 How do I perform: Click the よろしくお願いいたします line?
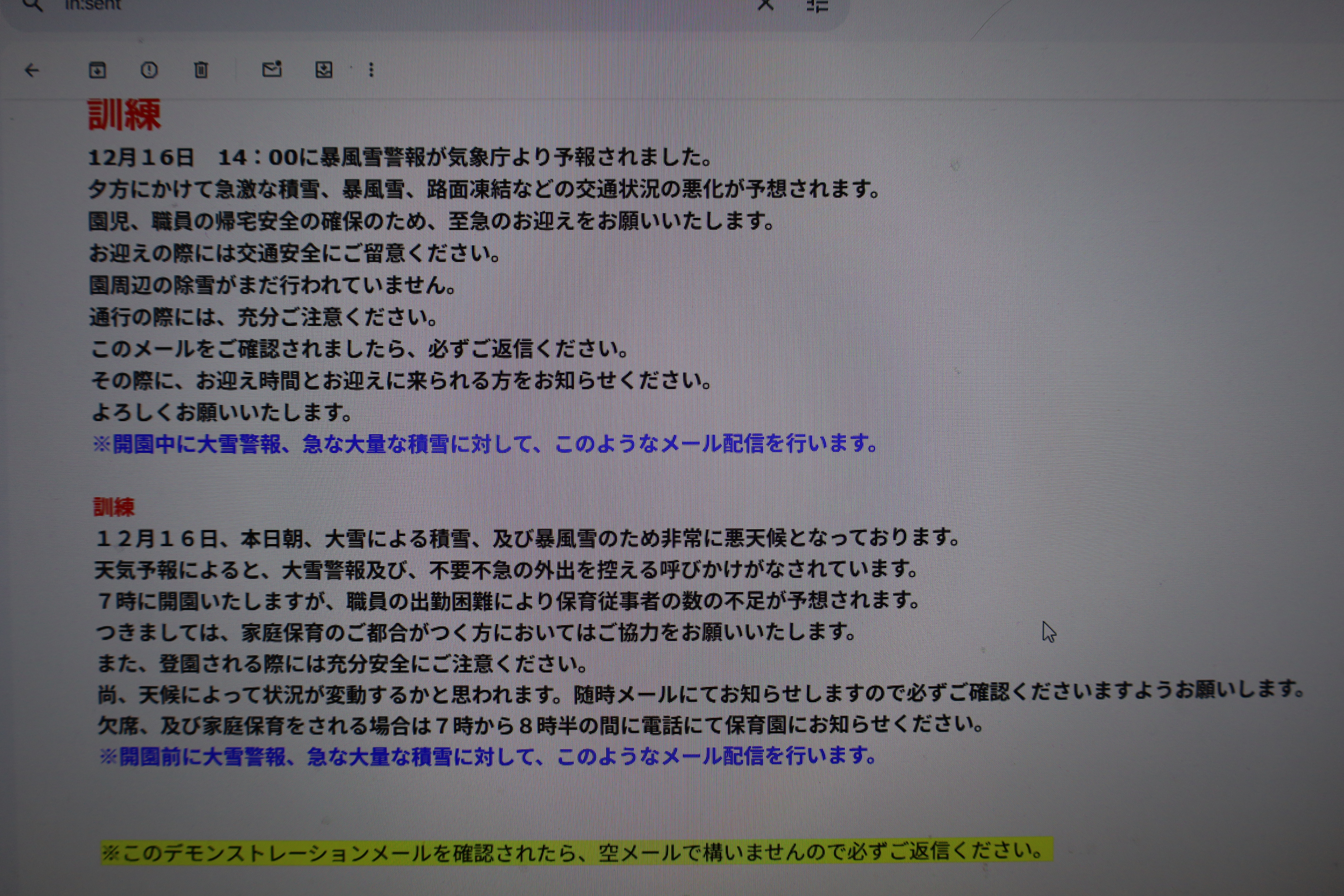pos(222,412)
